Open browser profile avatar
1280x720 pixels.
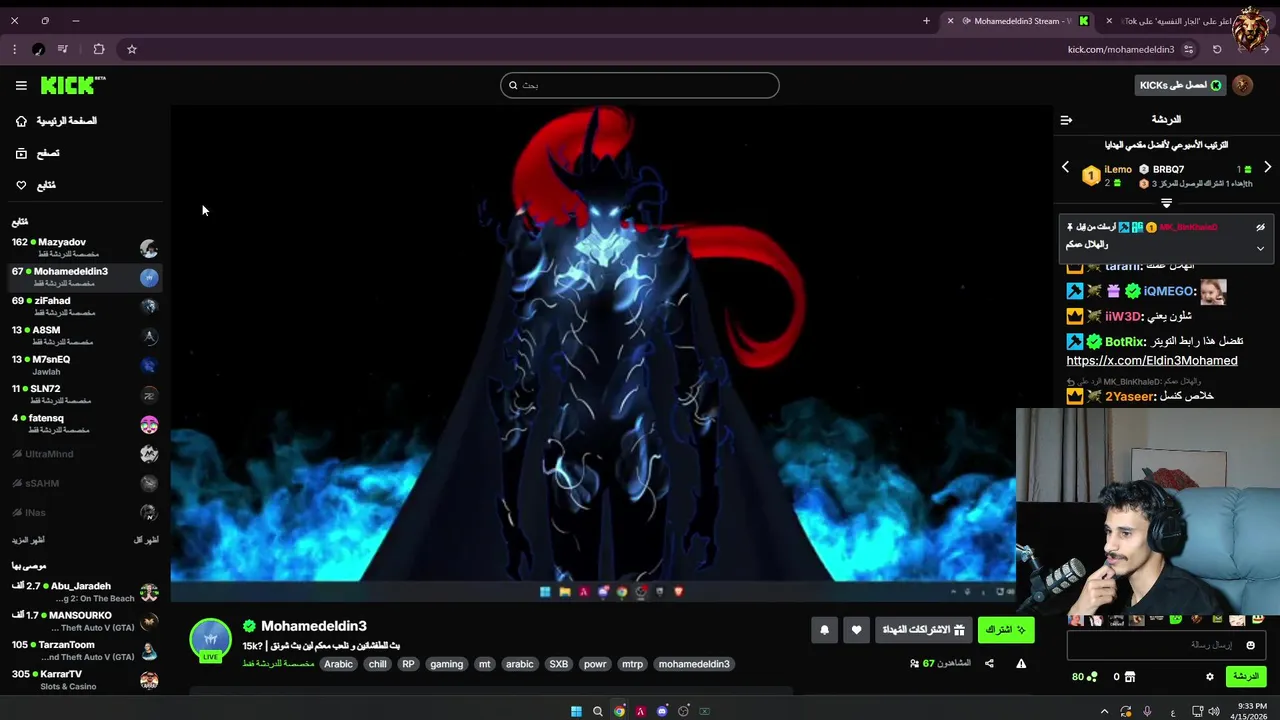38,49
